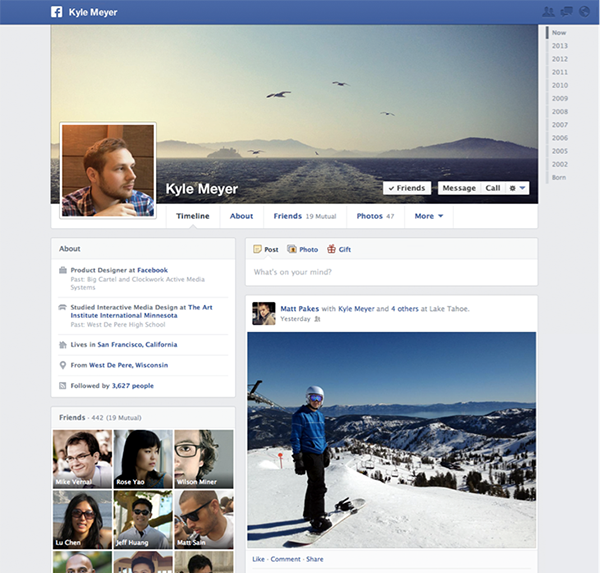The height and width of the screenshot is (573, 600).
Task: Click the Gift box icon in composer
Action: point(331,249)
